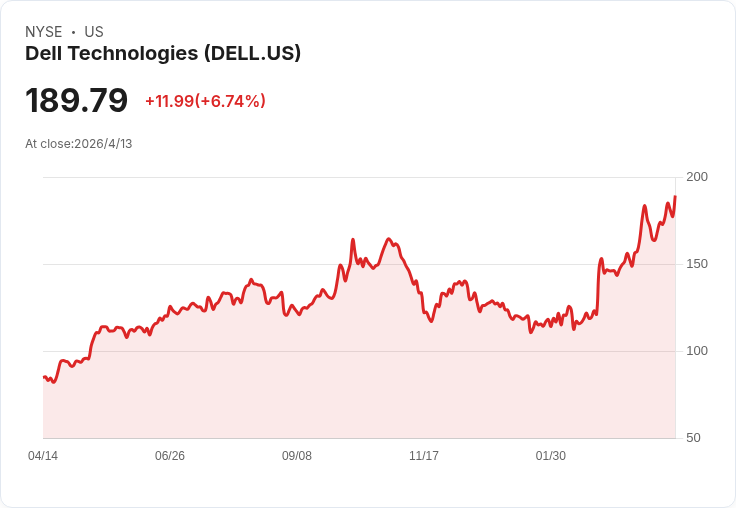The image size is (736, 508).
Task: Click the 150 price axis label
Action: point(697,264)
